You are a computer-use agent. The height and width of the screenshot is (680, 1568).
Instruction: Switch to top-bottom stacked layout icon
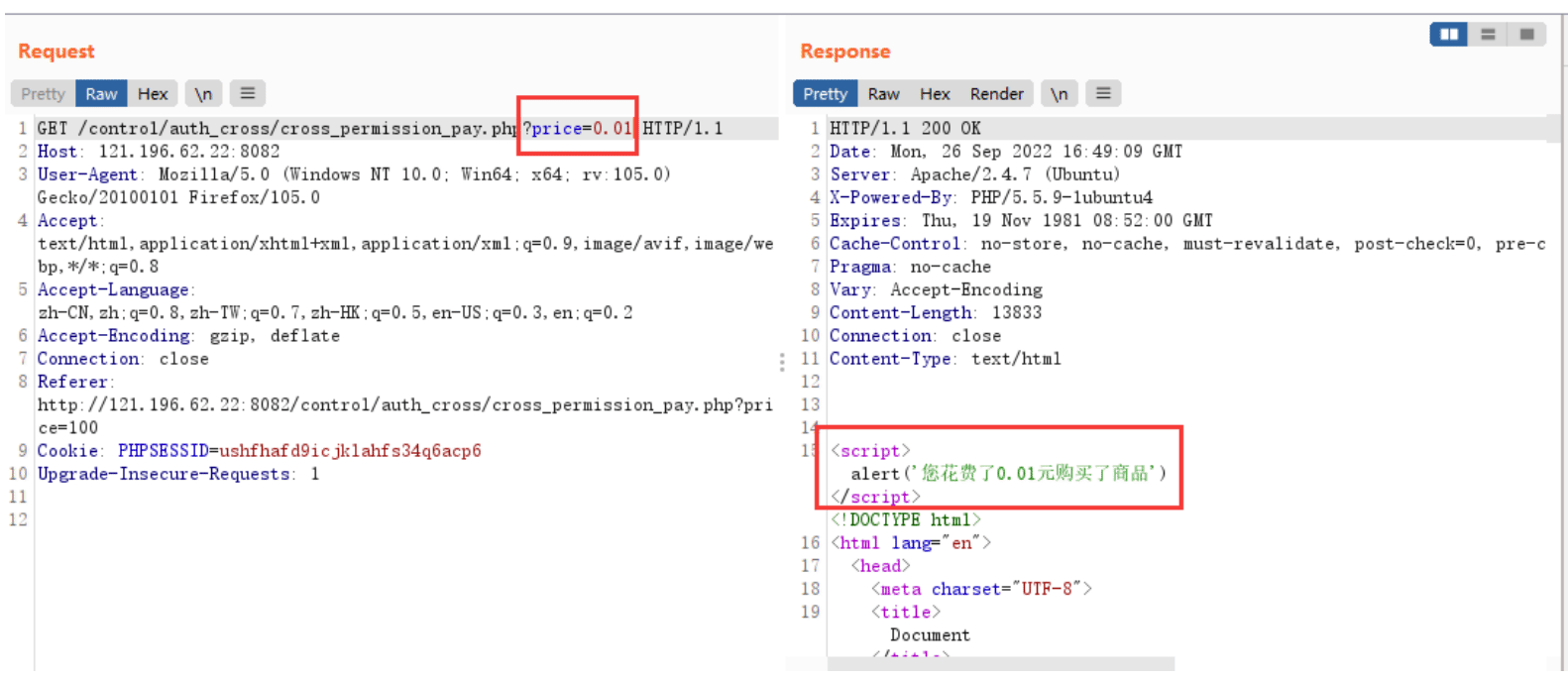[1488, 35]
